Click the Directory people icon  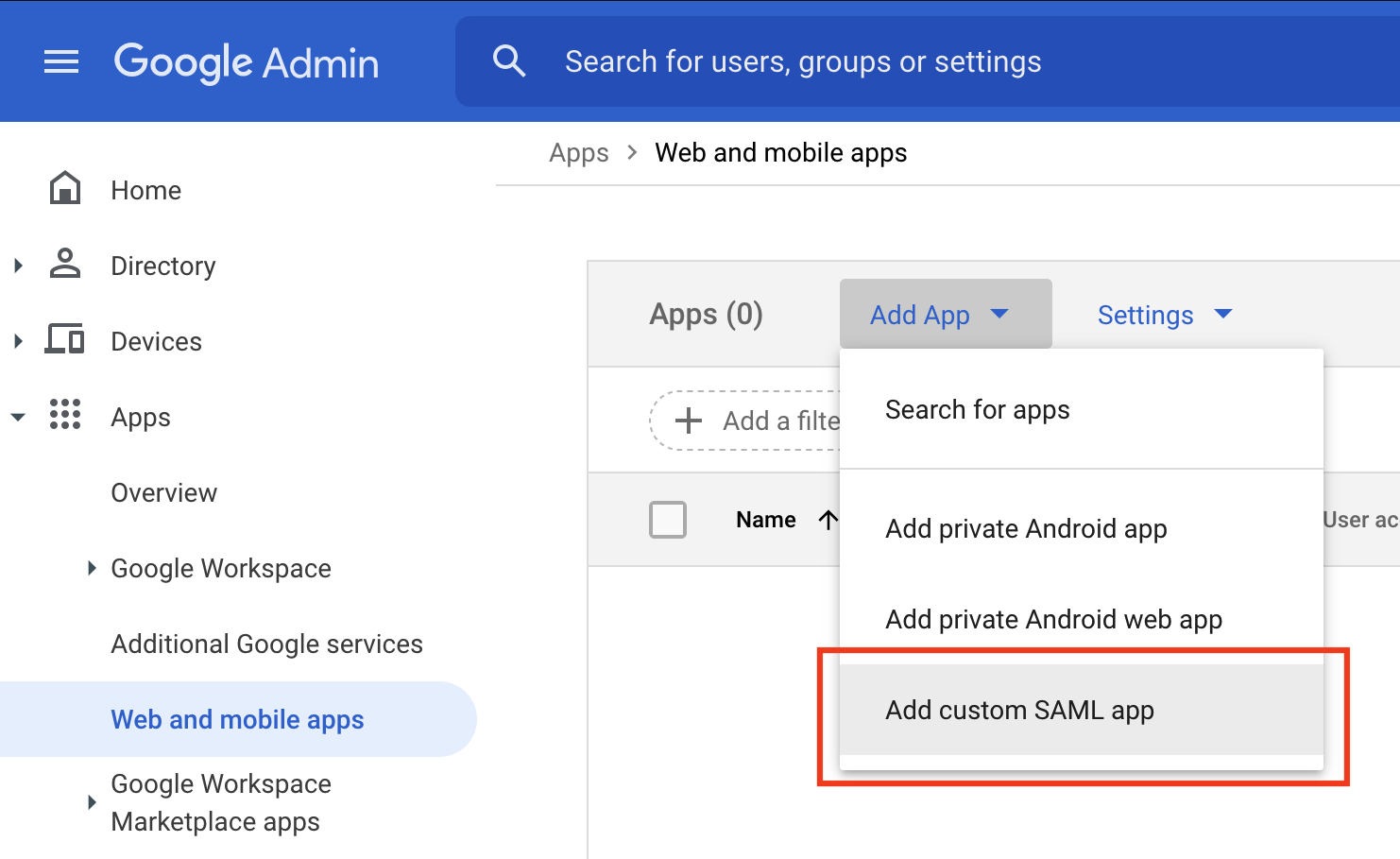point(64,265)
